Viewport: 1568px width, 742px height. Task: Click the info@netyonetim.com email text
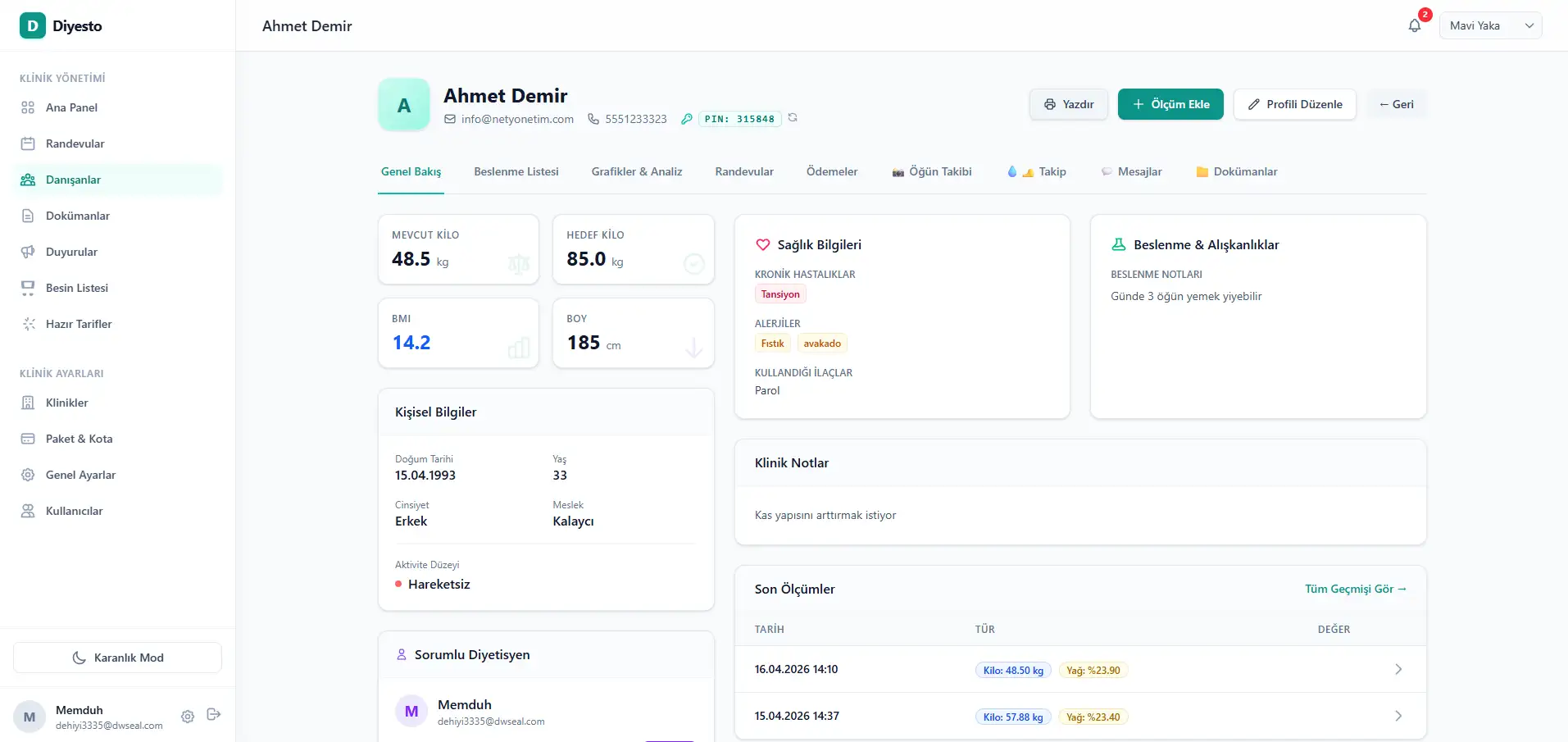(x=517, y=119)
